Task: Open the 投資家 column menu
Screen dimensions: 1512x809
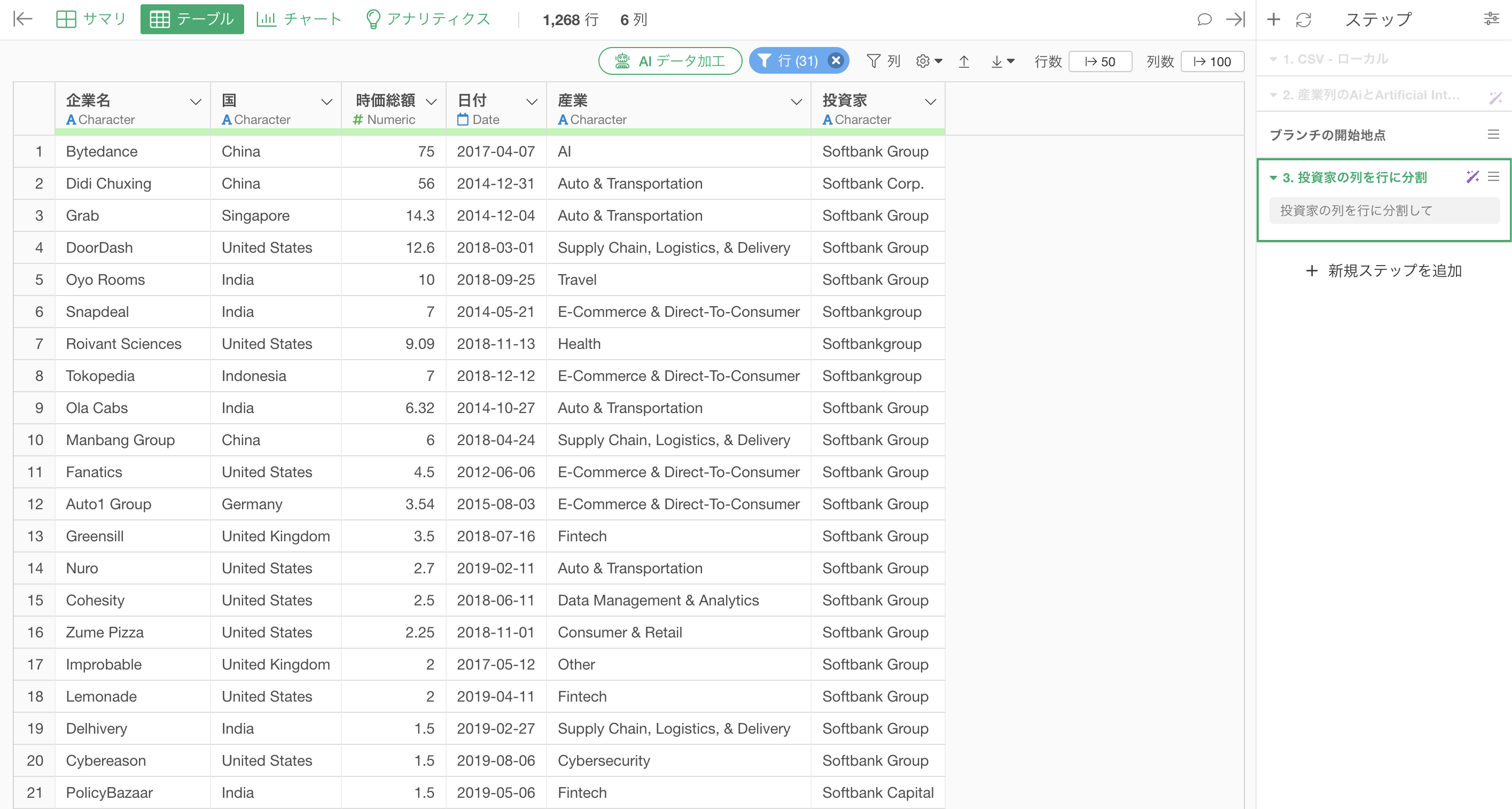Action: pos(930,102)
